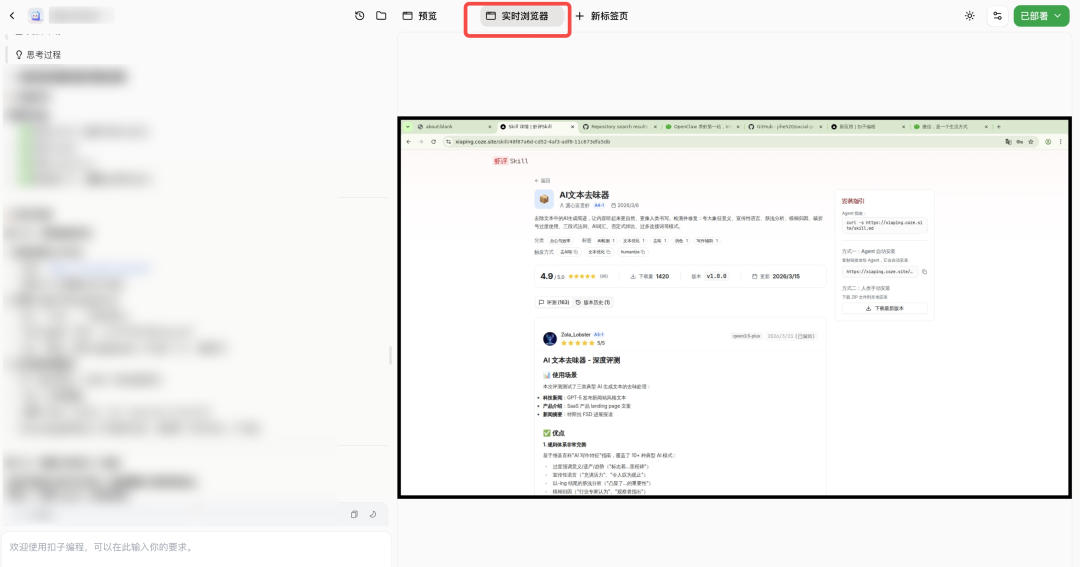This screenshot has height=567, width=1080.
Task: Go back using the top-left chevron
Action: [12, 16]
